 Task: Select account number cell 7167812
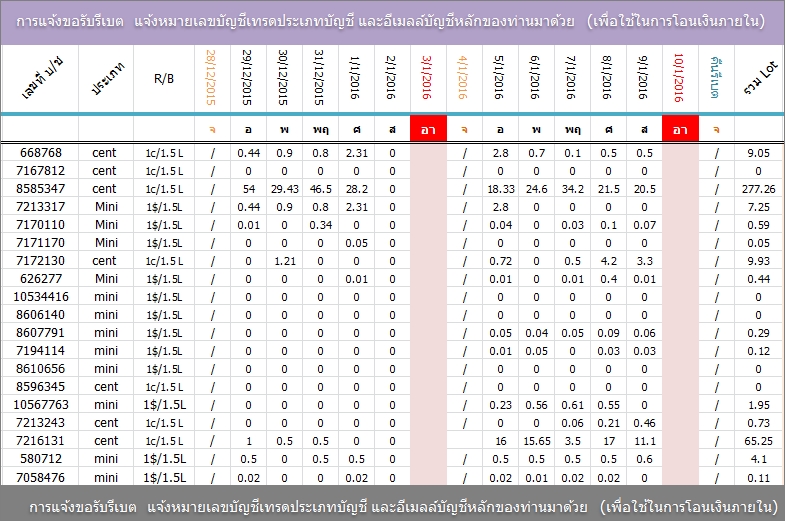pos(41,171)
